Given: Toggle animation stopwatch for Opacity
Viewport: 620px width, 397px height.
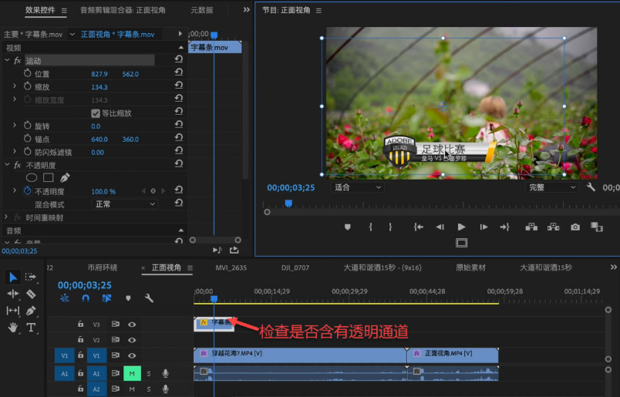Looking at the screenshot, I should (x=27, y=191).
